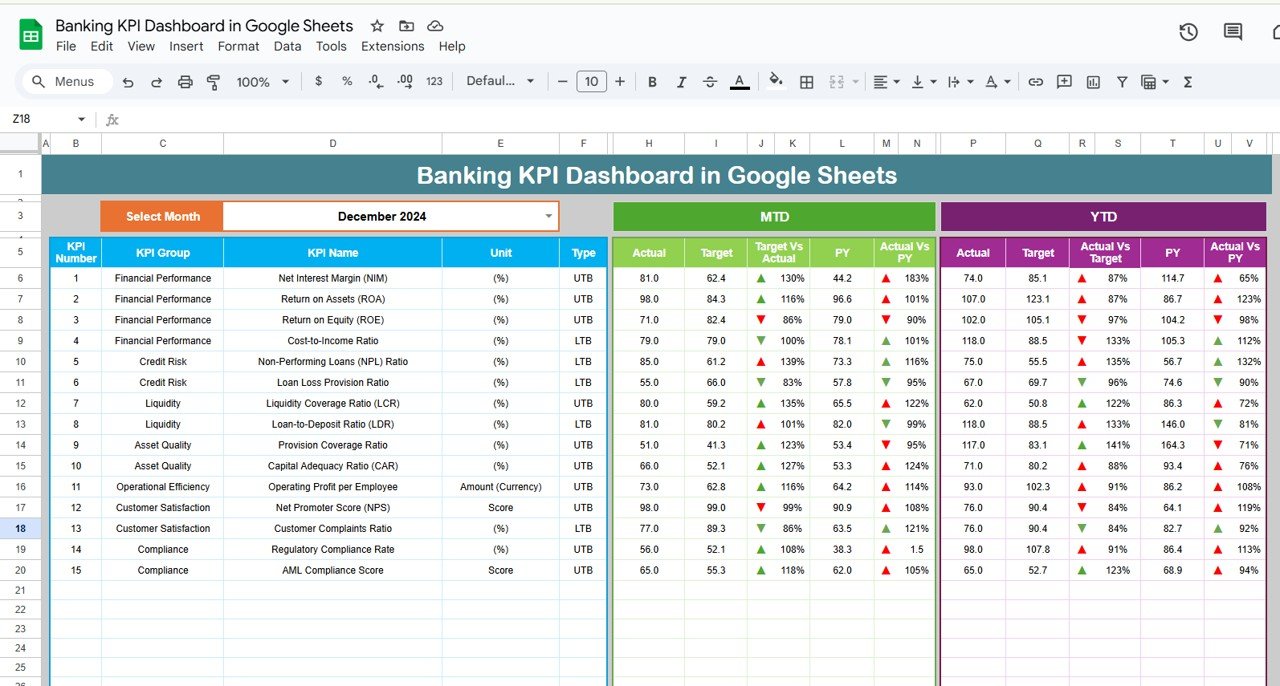Check cloud document status icon
1280x686 pixels.
[435, 26]
